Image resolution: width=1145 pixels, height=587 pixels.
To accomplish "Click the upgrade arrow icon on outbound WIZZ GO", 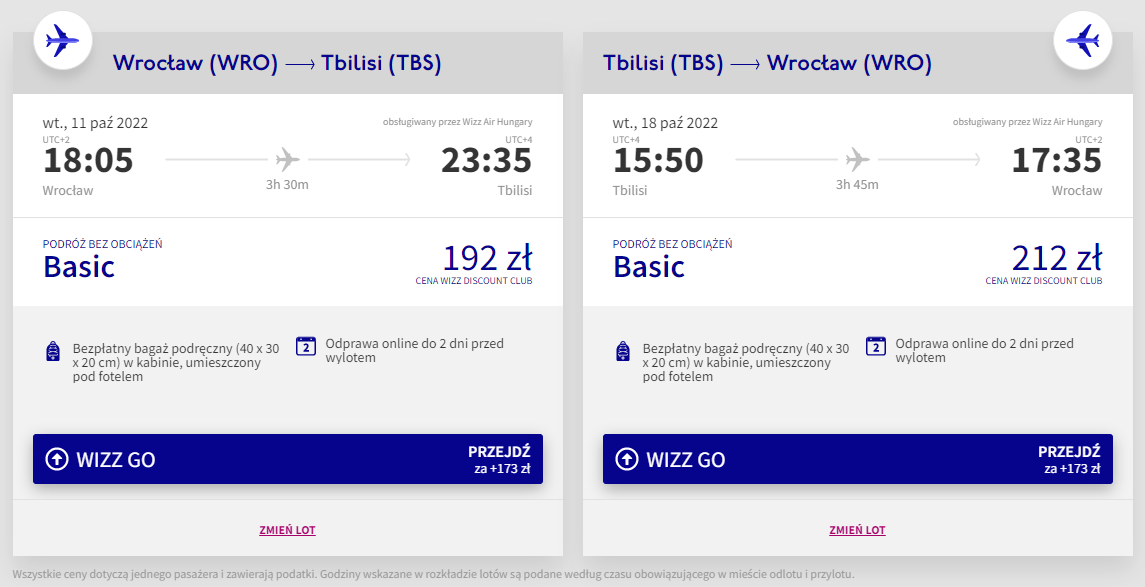I will coord(57,459).
